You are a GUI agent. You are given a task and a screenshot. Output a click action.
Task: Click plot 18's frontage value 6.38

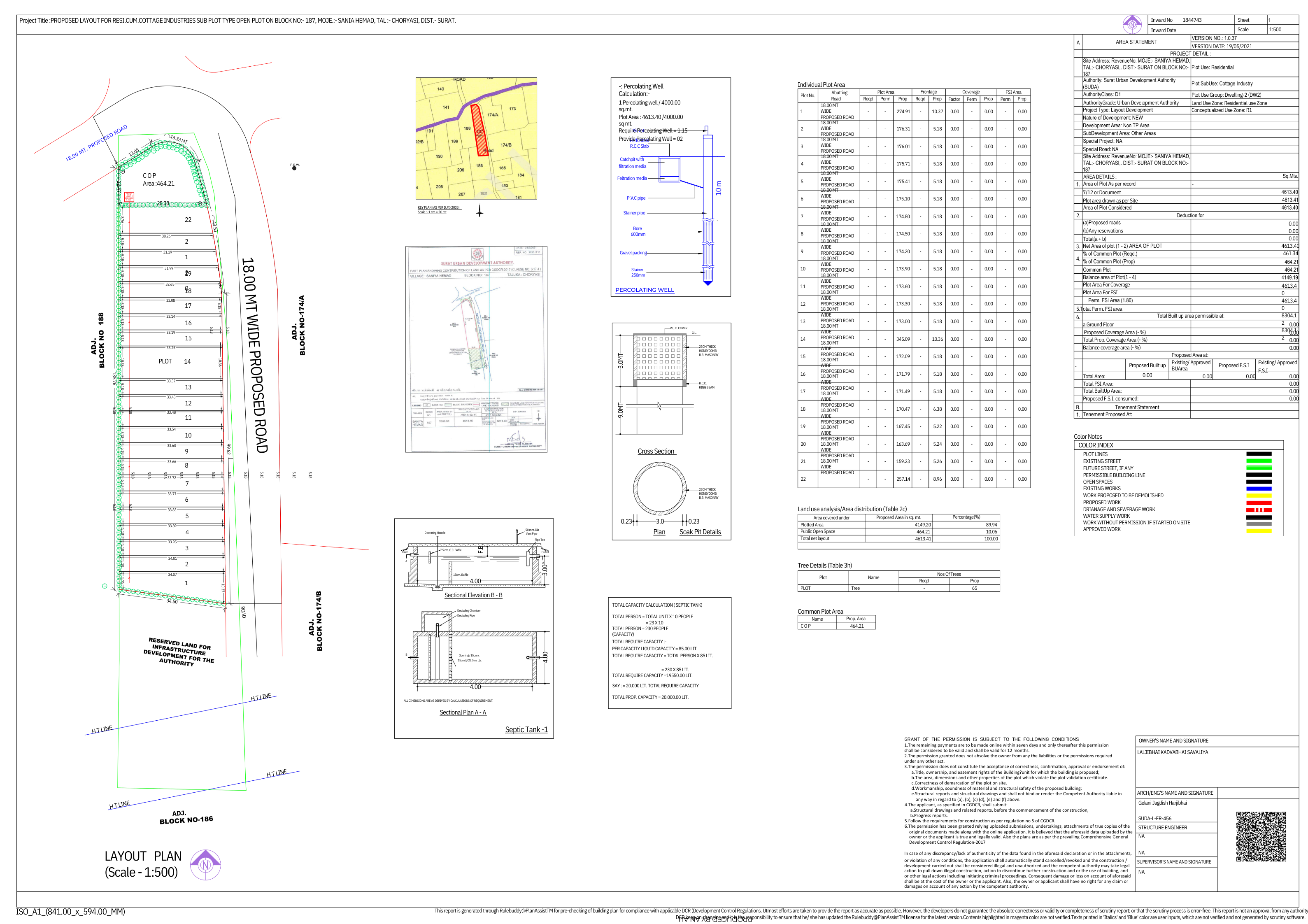coord(937,409)
